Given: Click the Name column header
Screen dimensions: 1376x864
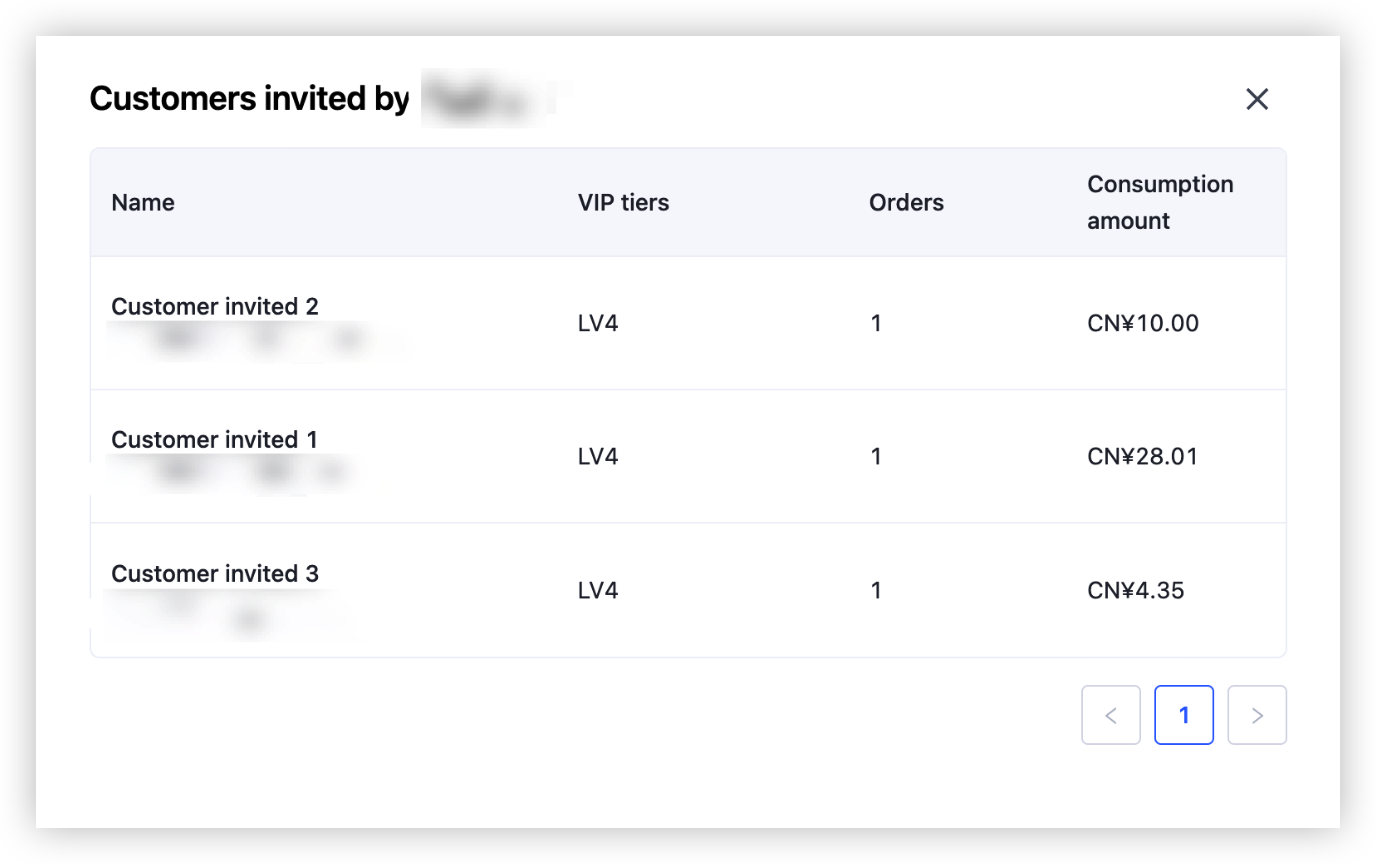Looking at the screenshot, I should pos(143,203).
